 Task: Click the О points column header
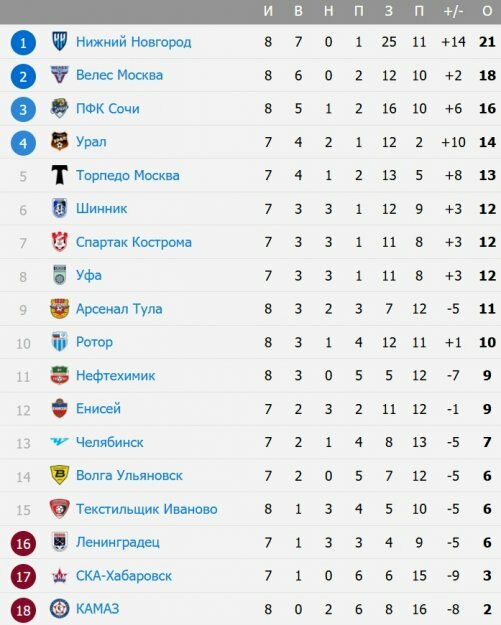pos(487,11)
